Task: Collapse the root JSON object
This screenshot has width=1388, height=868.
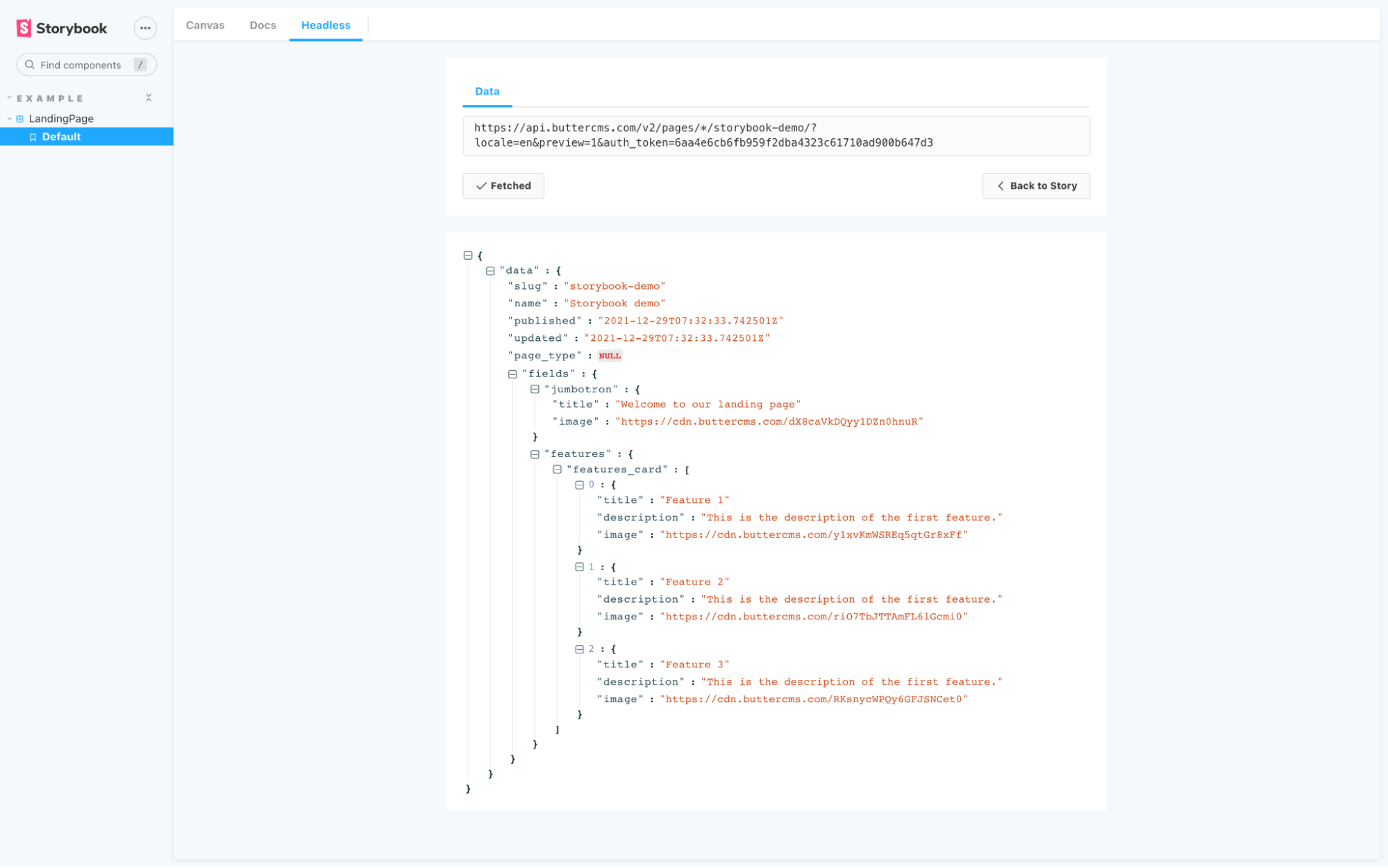Action: point(468,256)
